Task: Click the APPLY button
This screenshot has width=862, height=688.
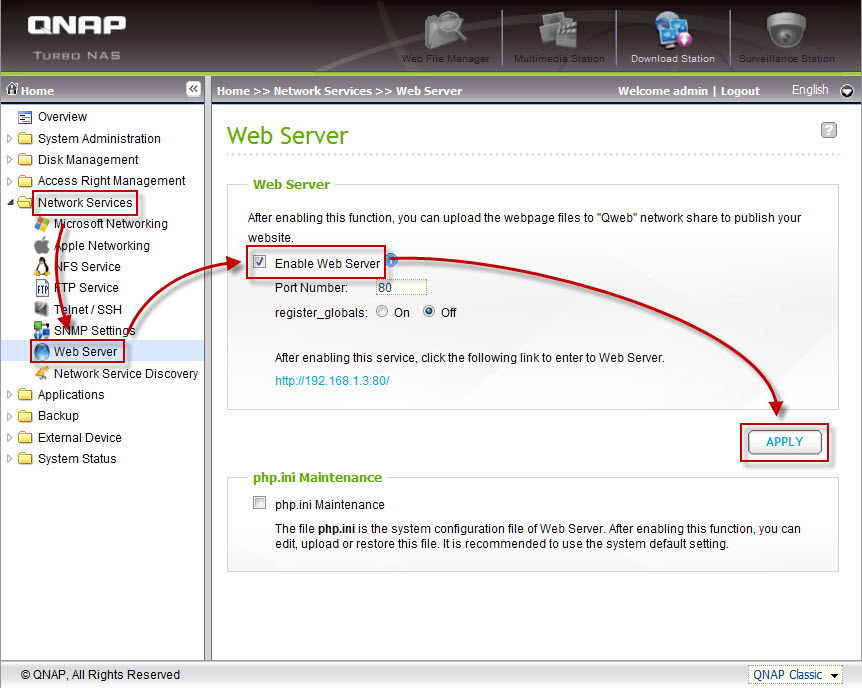Action: [x=784, y=442]
